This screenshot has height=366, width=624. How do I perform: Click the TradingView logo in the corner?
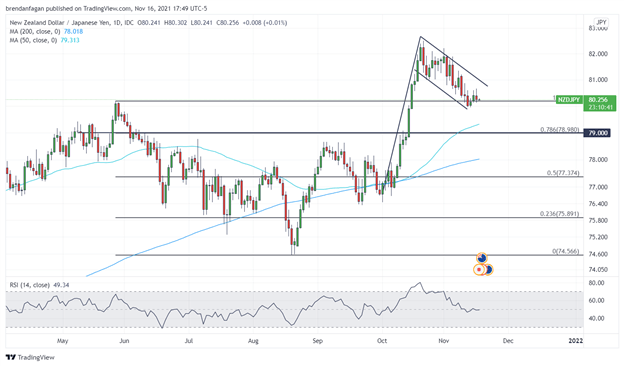tap(30, 357)
